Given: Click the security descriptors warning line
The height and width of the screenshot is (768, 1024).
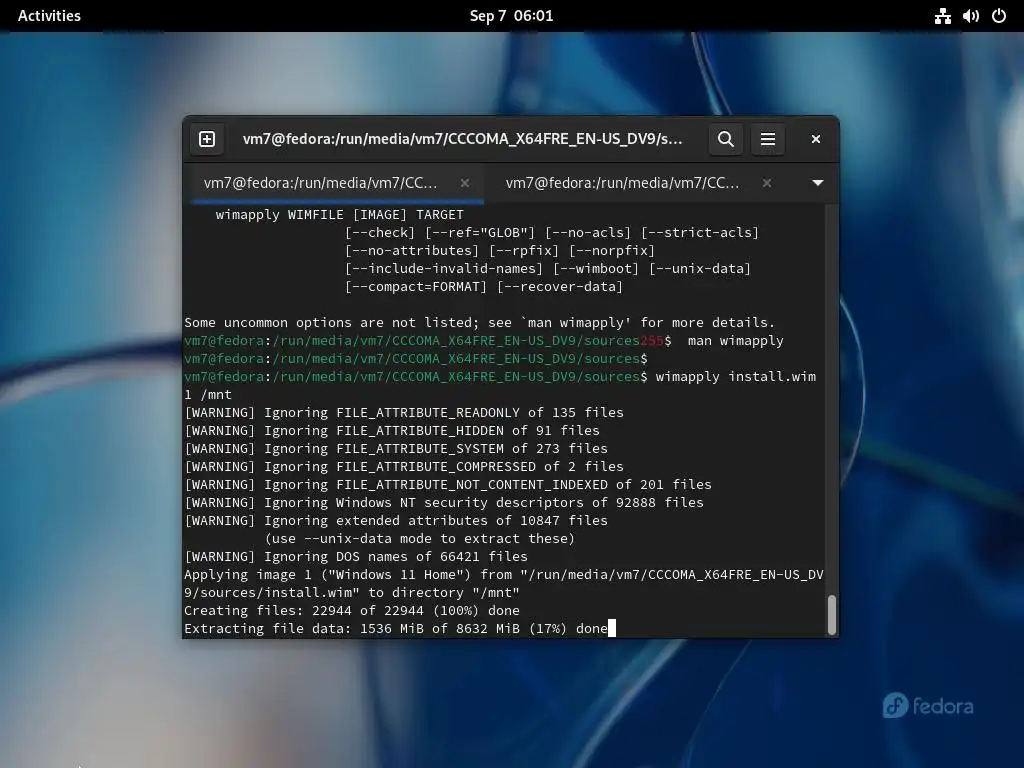Looking at the screenshot, I should [x=444, y=503].
